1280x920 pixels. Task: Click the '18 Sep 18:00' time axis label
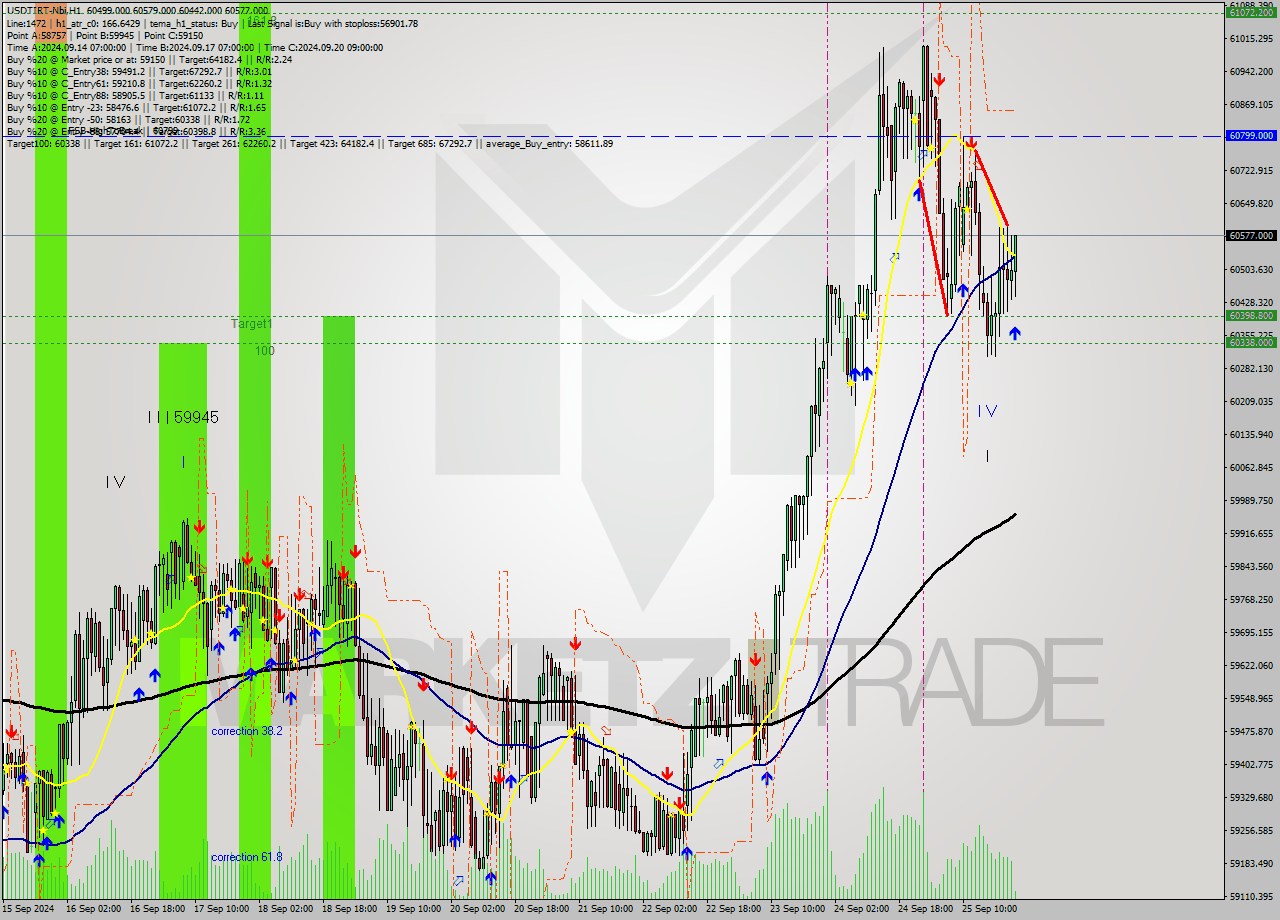coord(348,909)
